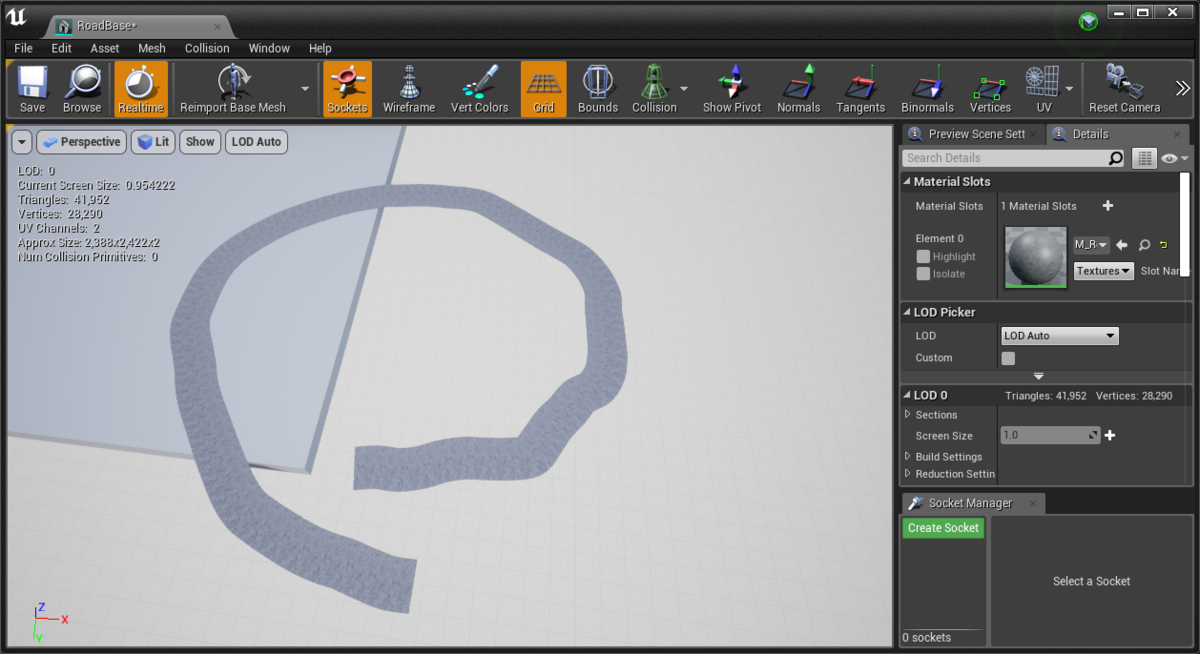Open LOD Auto dropdown in LOD Picker
The width and height of the screenshot is (1200, 654).
(1060, 336)
